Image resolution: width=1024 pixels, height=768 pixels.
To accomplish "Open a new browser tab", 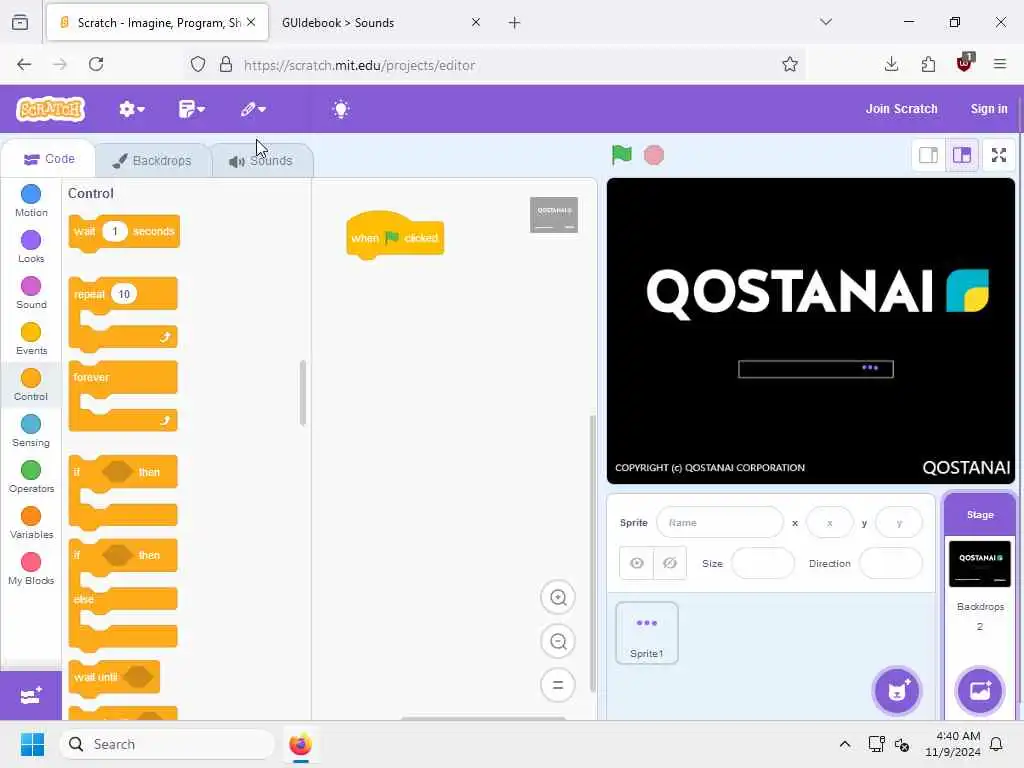I will pyautogui.click(x=515, y=23).
